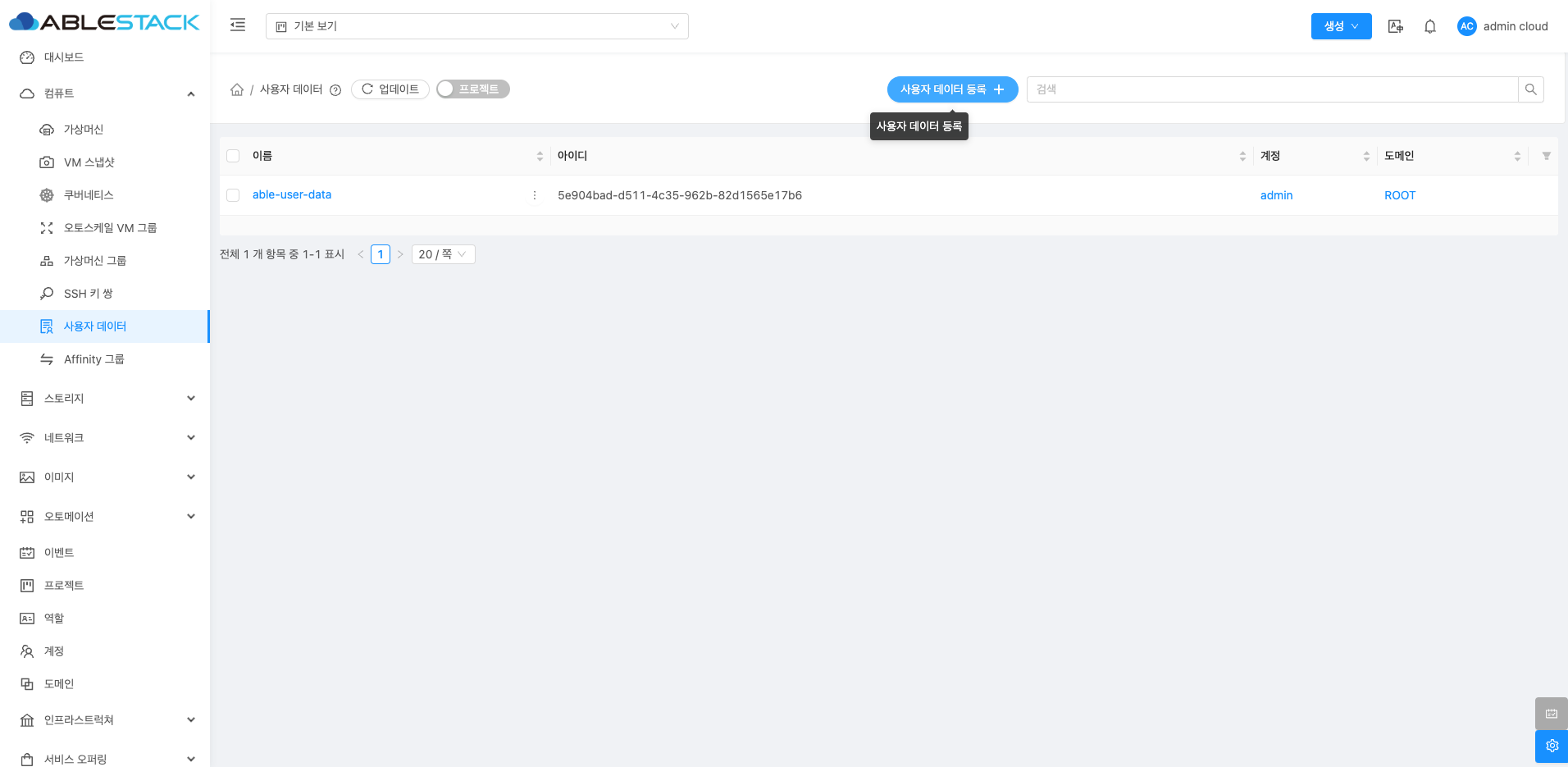1568x767 pixels.
Task: Sort table by 도메인 column arrows
Action: pyautogui.click(x=1517, y=156)
